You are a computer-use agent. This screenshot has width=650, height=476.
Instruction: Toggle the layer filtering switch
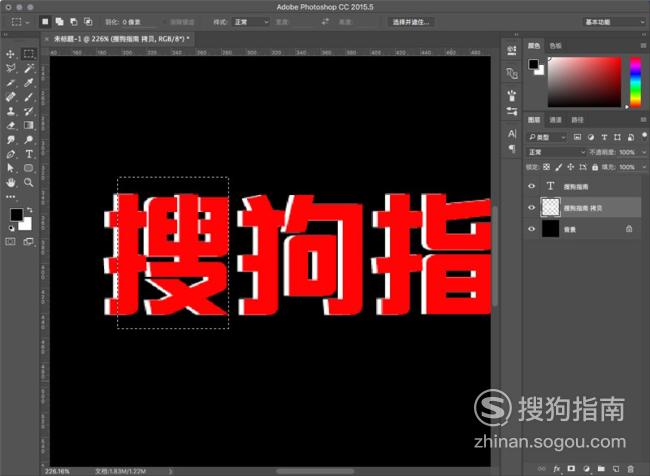pos(644,136)
